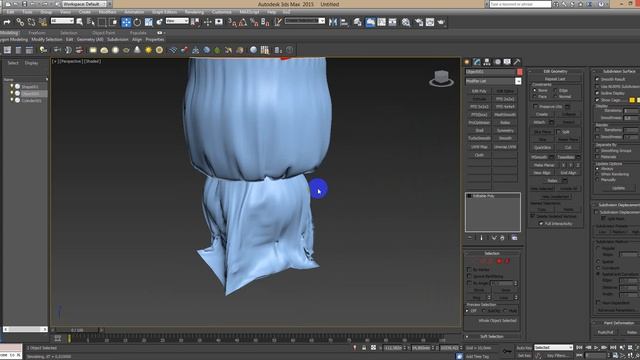The image size is (640, 360).
Task: Click the TurboSmooth modifier button
Action: (479, 138)
